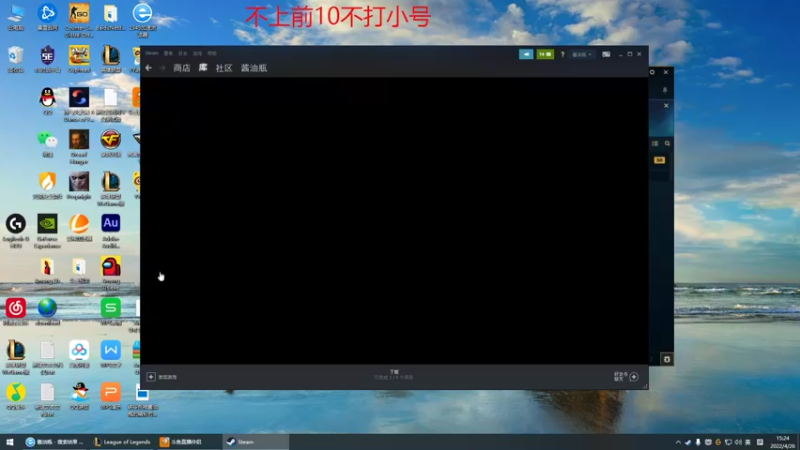Switch to the Steam taskbar button

(x=256, y=442)
